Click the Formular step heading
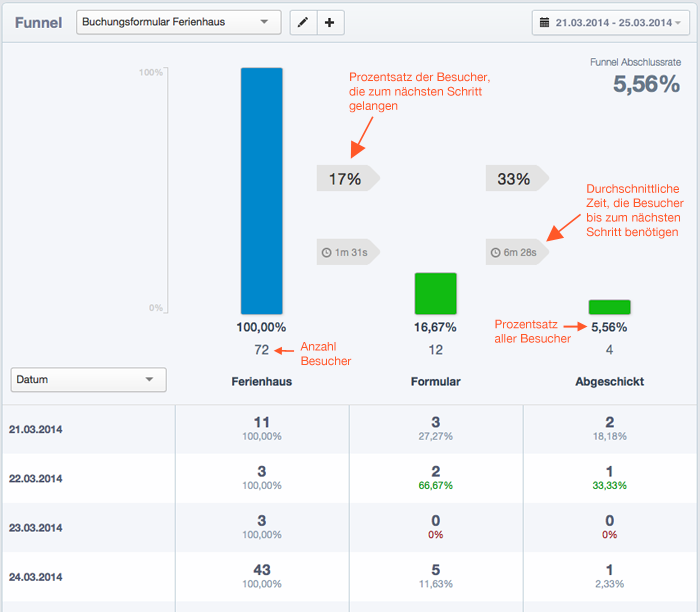The image size is (700, 612). pos(436,382)
